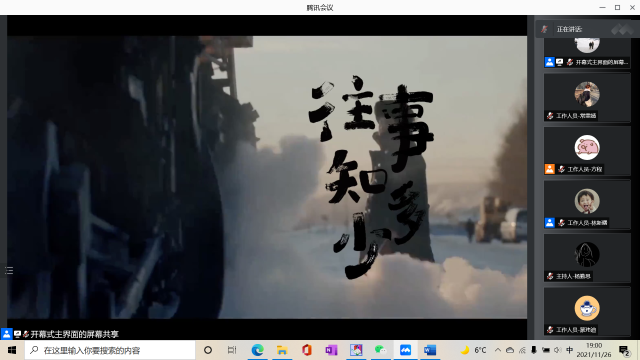Select the 主持人 host participant tile
Image resolution: width=640 pixels, height=360 pixels.
click(x=587, y=258)
